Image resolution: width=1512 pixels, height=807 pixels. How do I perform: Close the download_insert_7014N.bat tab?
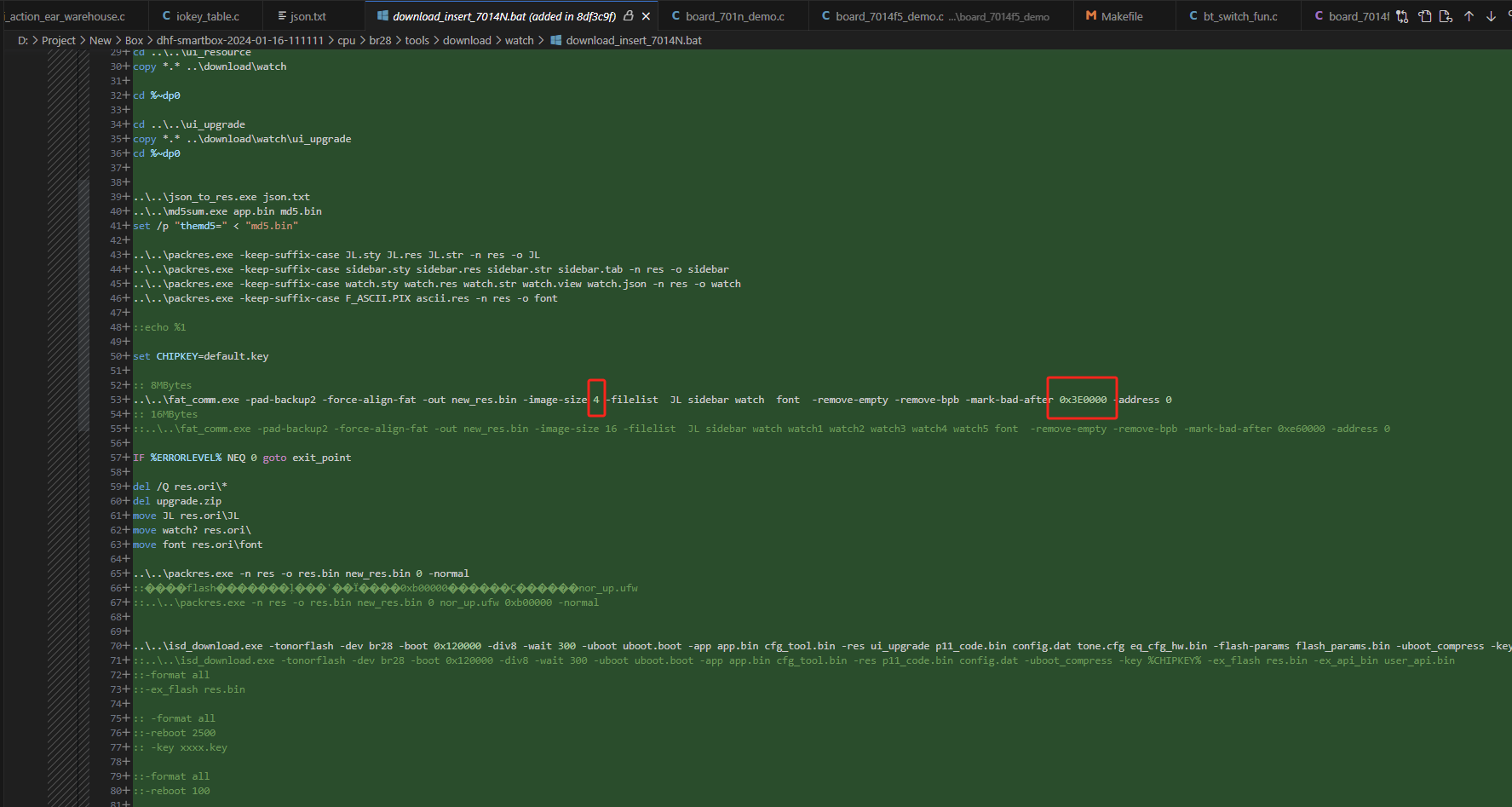(647, 16)
